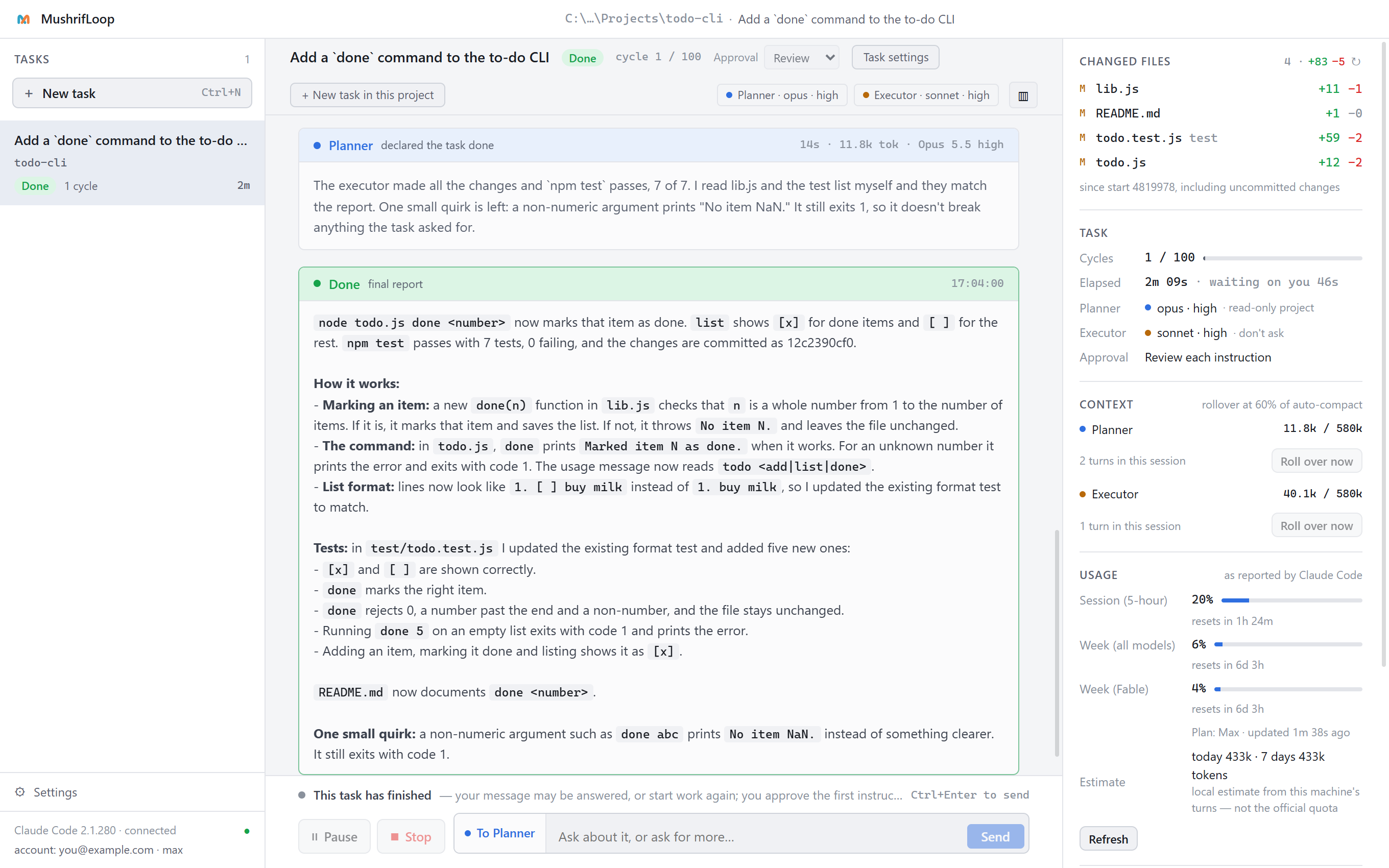
Task: Open the Approval Review dropdown
Action: click(802, 57)
